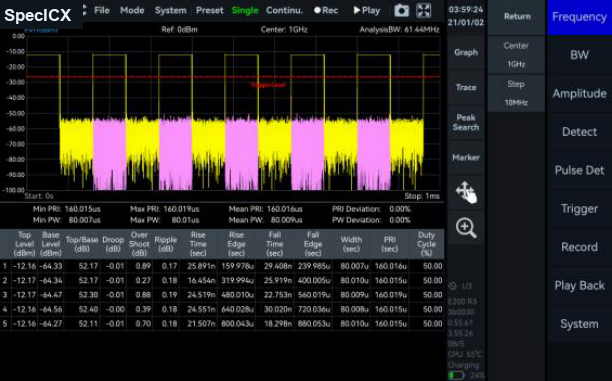Screen dimensions: 612x381
Task: Activate the zoom-in magnifier tool
Action: pyautogui.click(x=466, y=228)
